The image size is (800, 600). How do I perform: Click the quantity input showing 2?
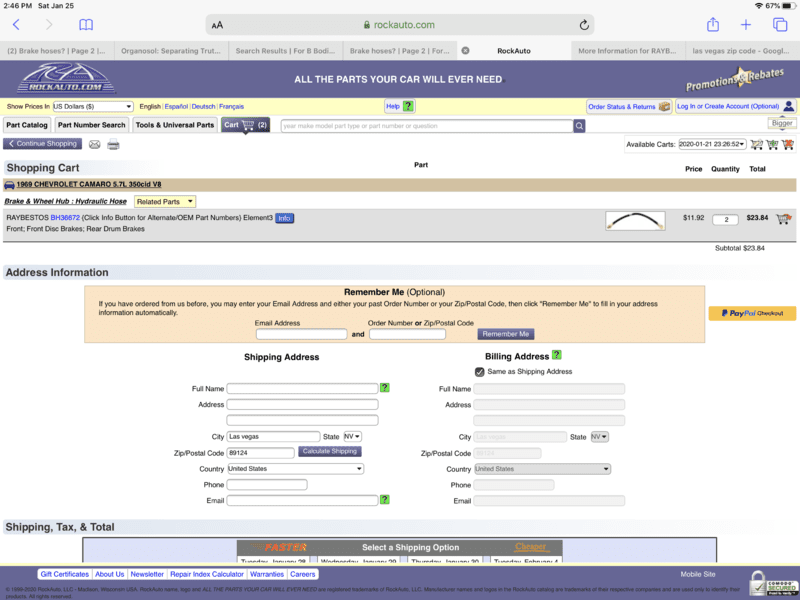tap(725, 219)
